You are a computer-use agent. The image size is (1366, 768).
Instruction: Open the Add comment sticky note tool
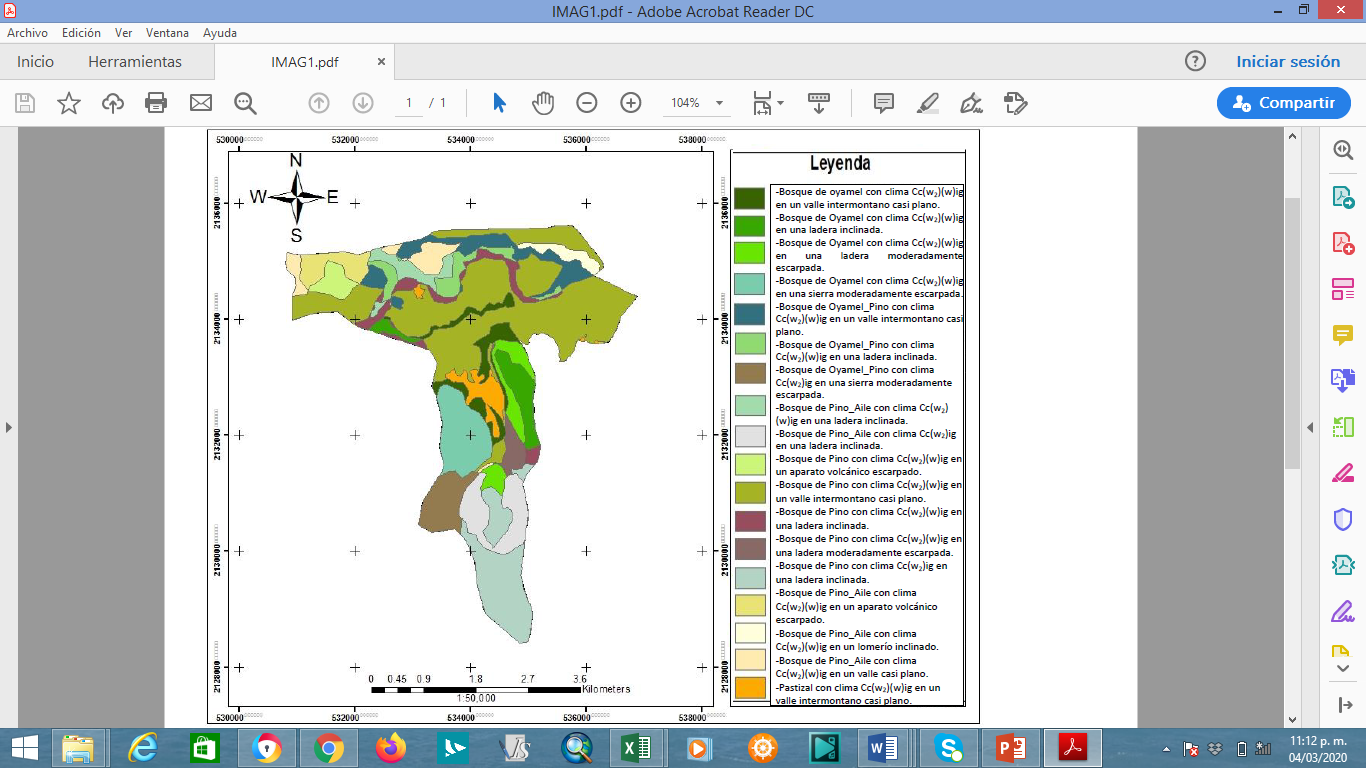(x=884, y=103)
